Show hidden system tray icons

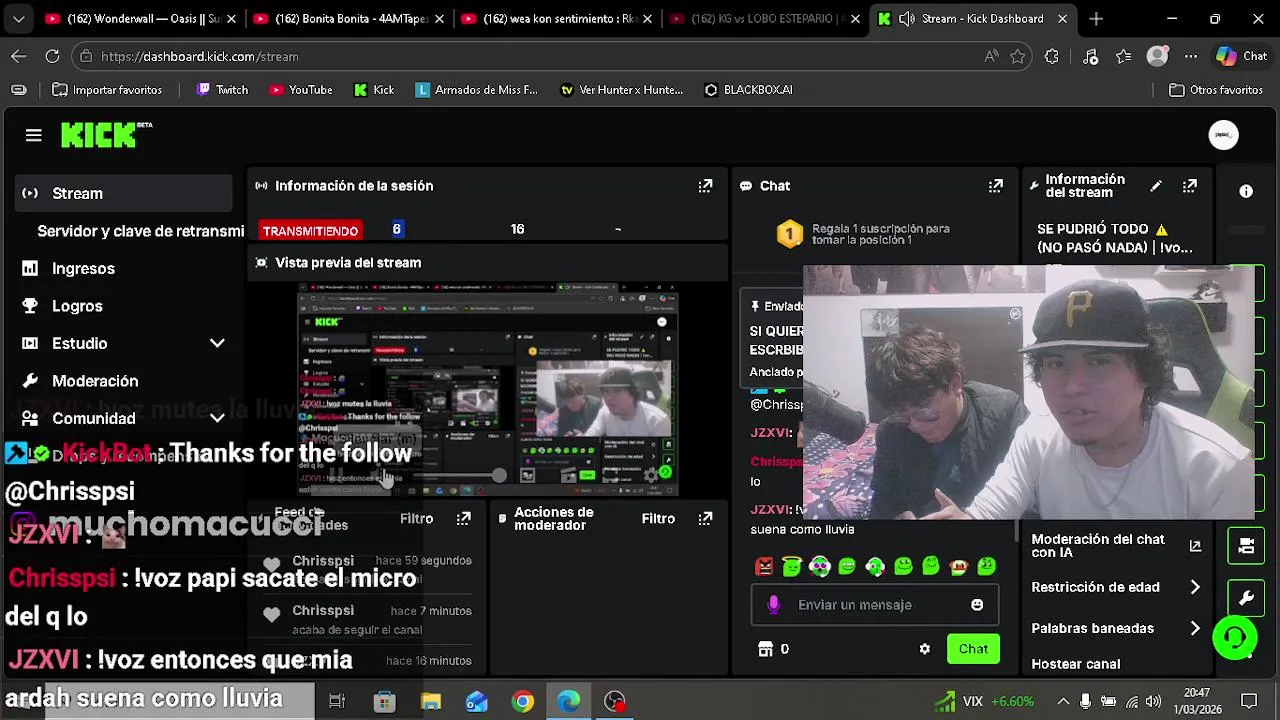point(1063,701)
